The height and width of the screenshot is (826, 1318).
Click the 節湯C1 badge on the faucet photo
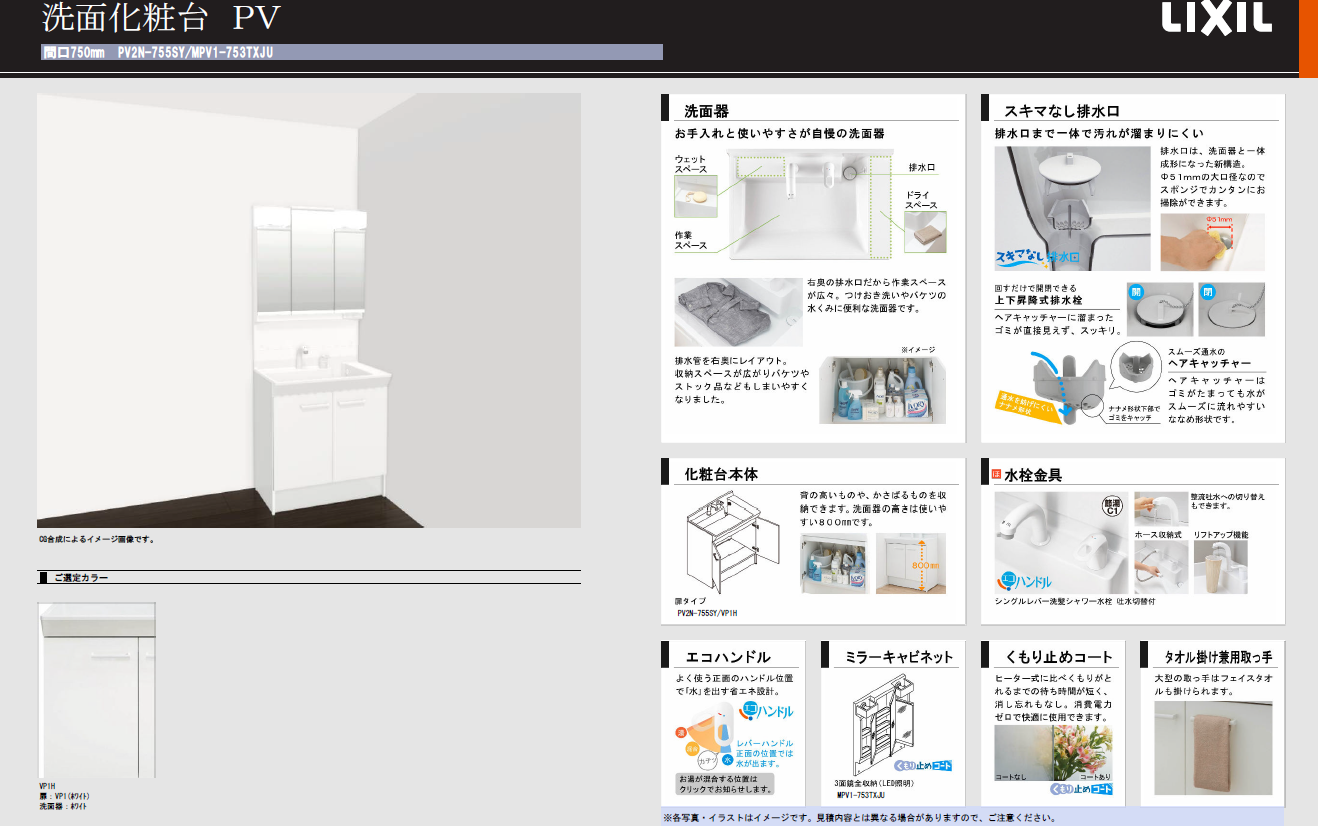coord(1112,507)
